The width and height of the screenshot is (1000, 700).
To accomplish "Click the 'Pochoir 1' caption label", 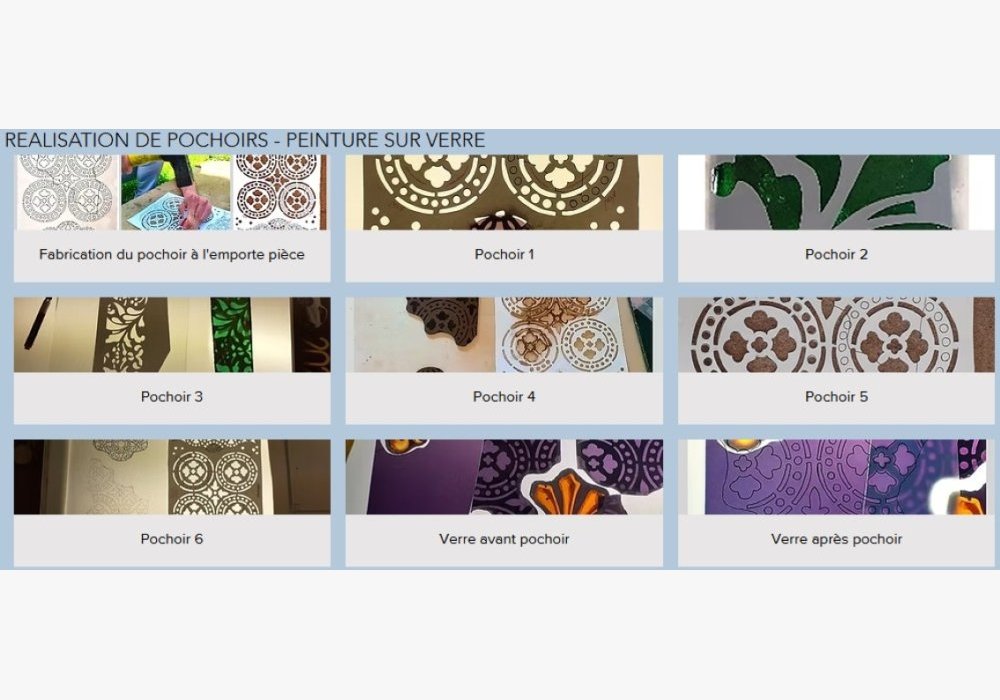I will pos(504,254).
